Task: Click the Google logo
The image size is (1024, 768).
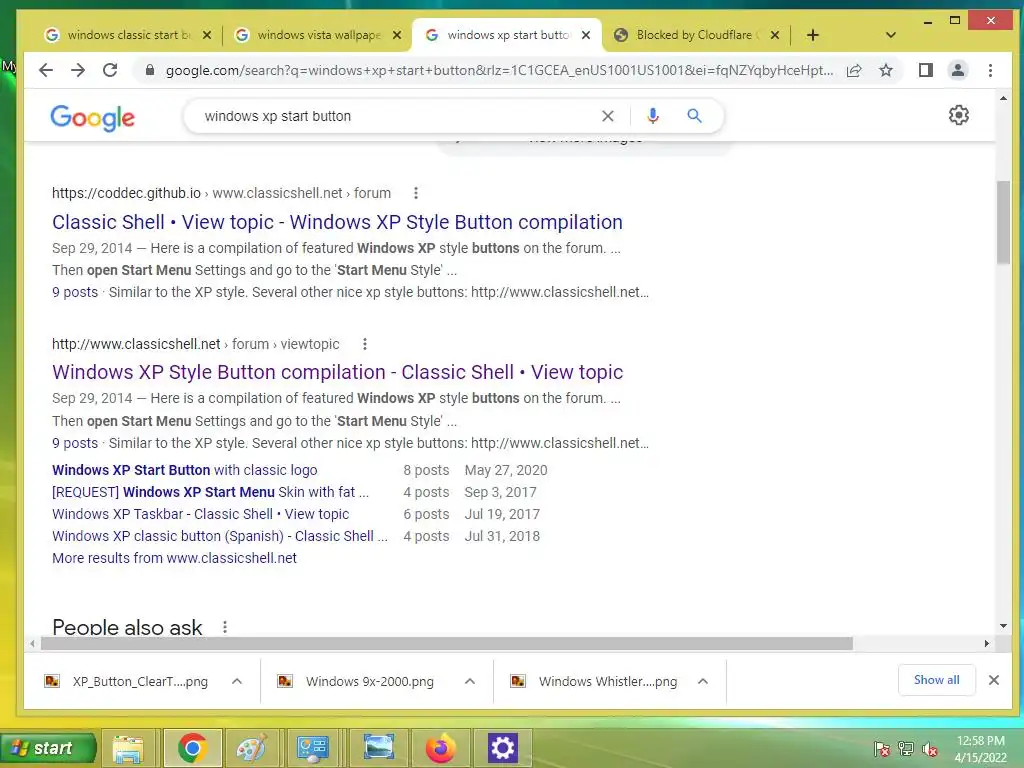Action: pyautogui.click(x=92, y=118)
